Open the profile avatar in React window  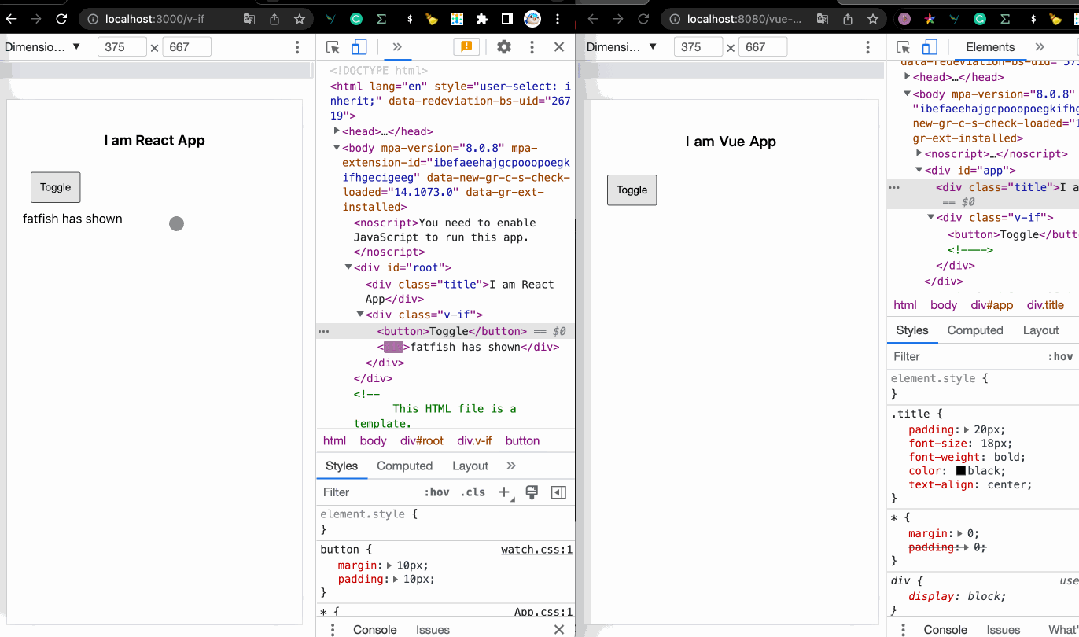[x=533, y=19]
